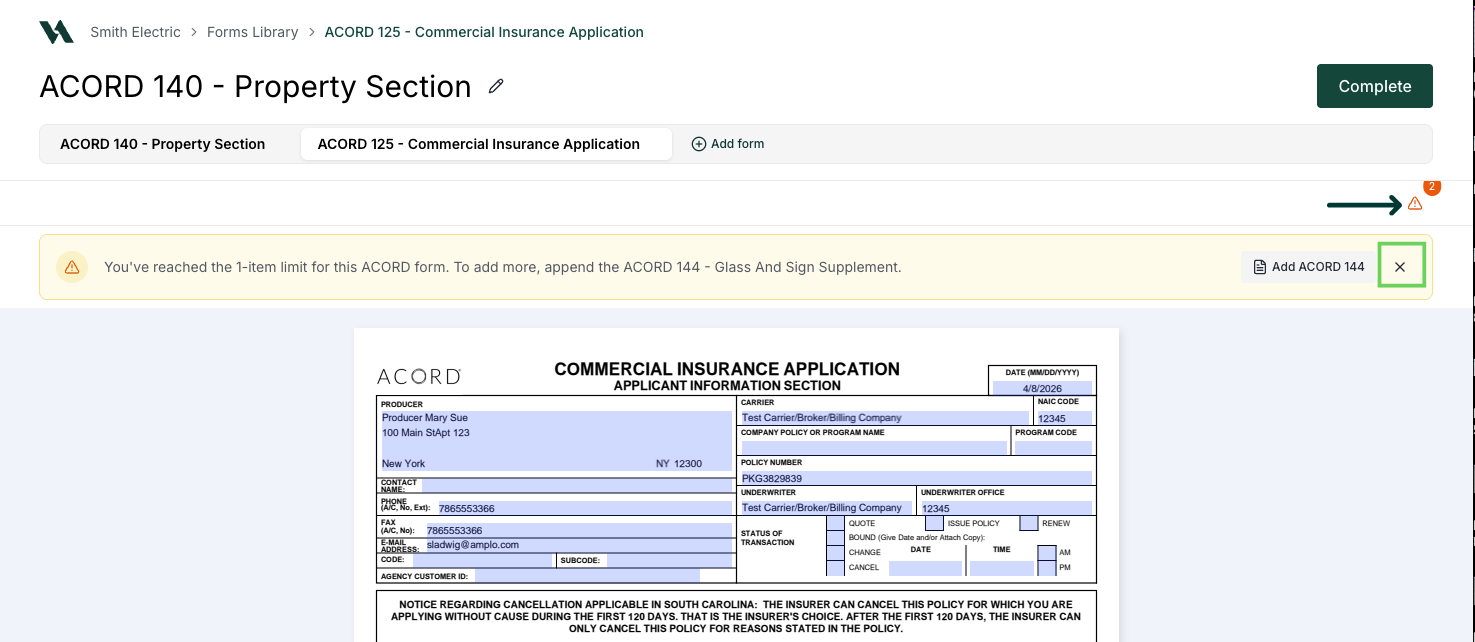Go to Forms Library breadcrumb
This screenshot has width=1475, height=642.
pos(253,32)
